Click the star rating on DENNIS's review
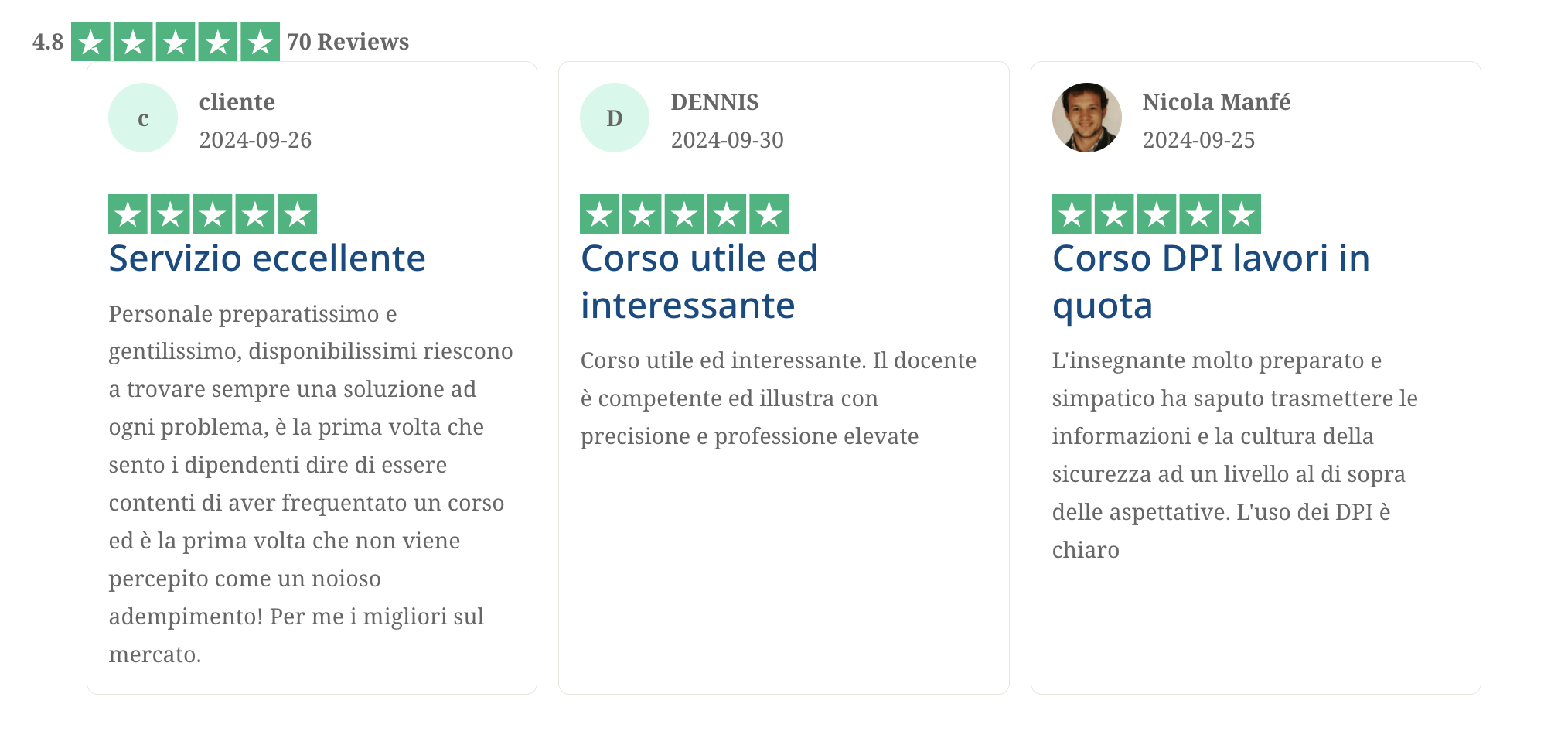Screen dimensions: 1568x738 pyautogui.click(x=684, y=214)
